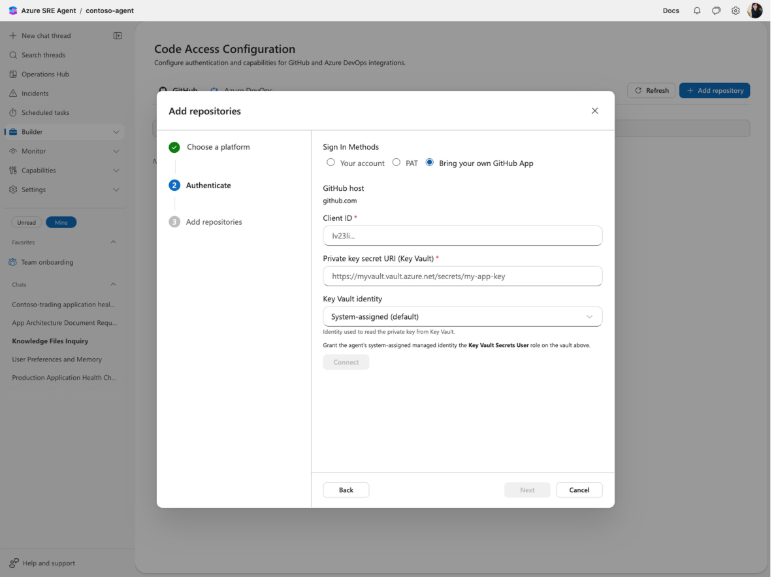The image size is (771, 577).
Task: Click the Search threads magnifier icon
Action: [x=13, y=55]
